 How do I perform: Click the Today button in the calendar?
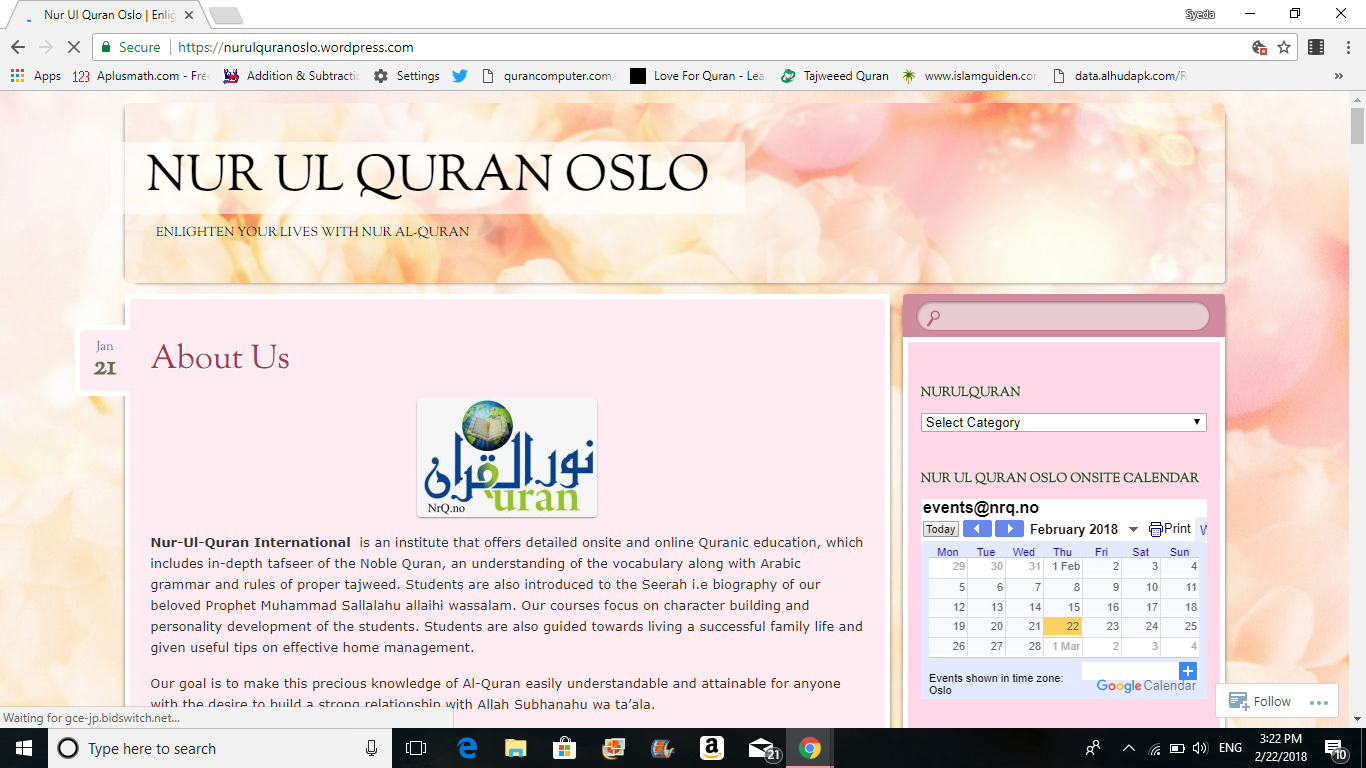940,529
